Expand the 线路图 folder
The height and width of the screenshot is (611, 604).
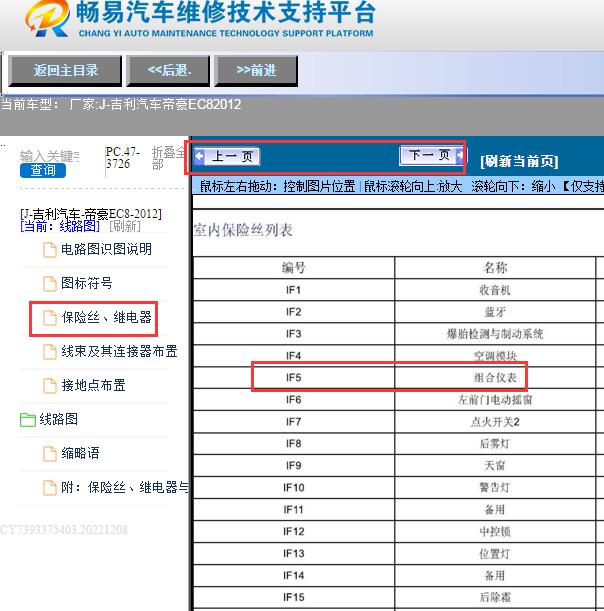[58, 419]
